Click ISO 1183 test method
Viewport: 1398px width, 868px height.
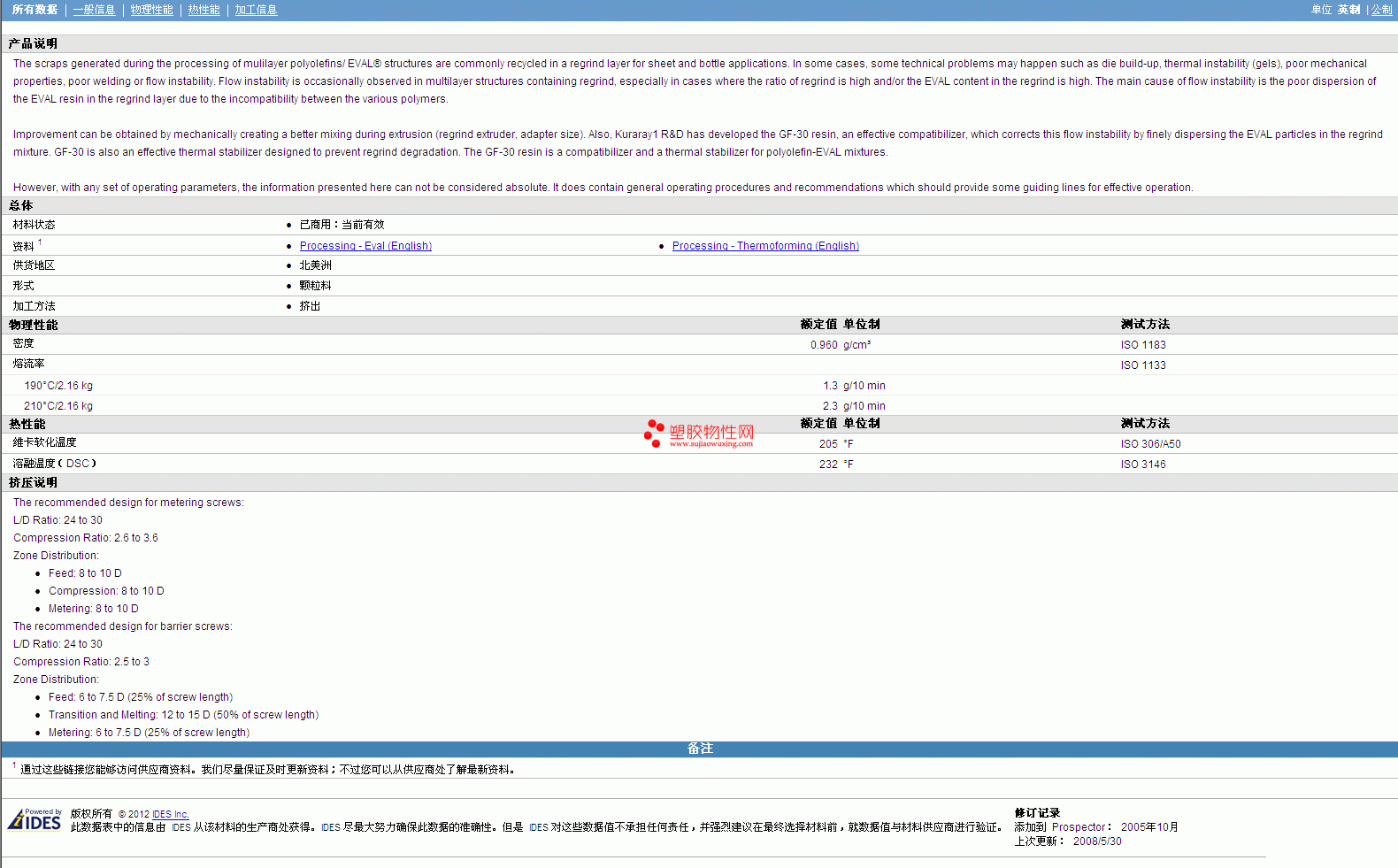[1143, 345]
